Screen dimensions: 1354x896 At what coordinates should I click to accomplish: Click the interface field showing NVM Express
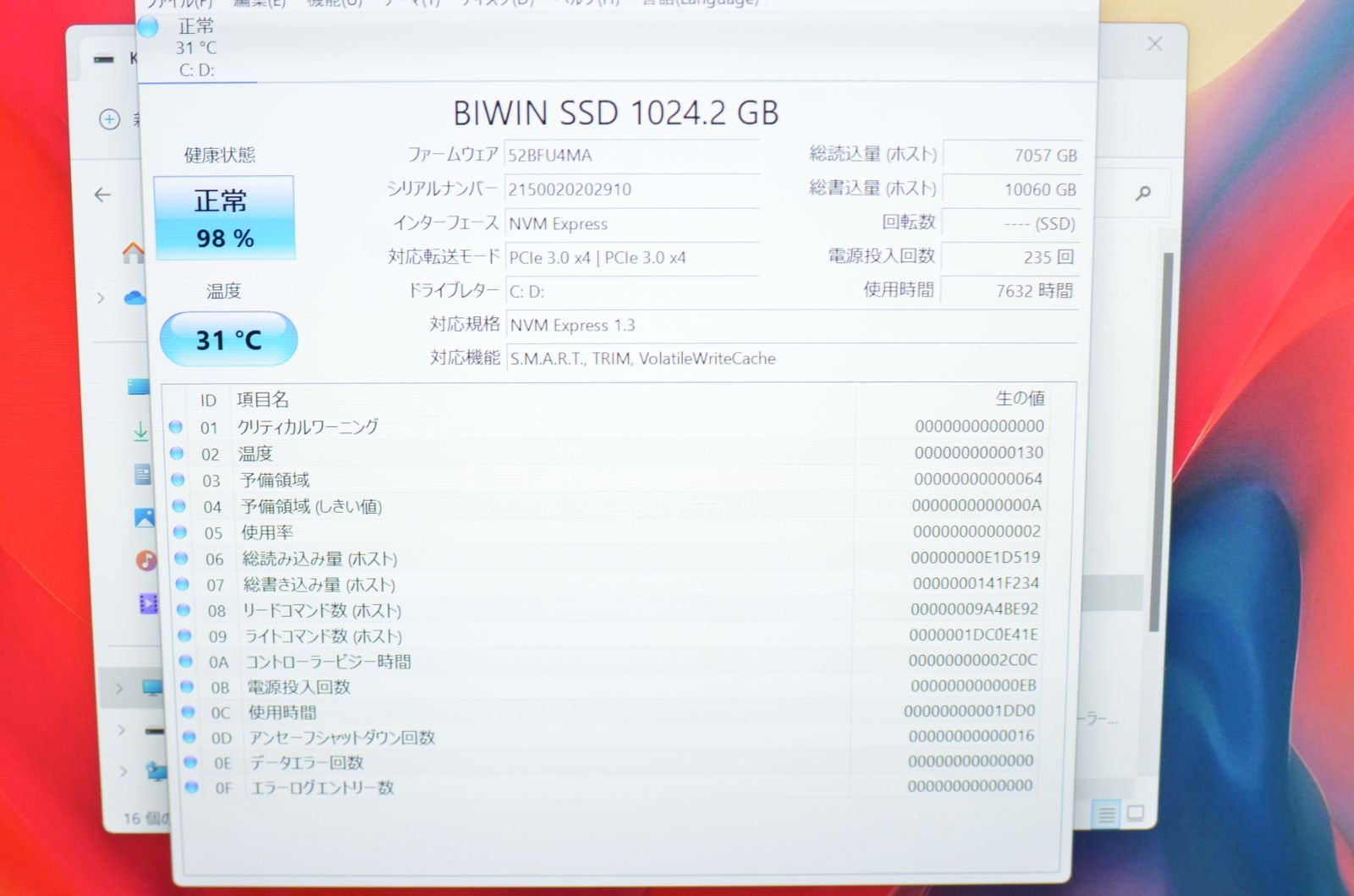(x=631, y=223)
